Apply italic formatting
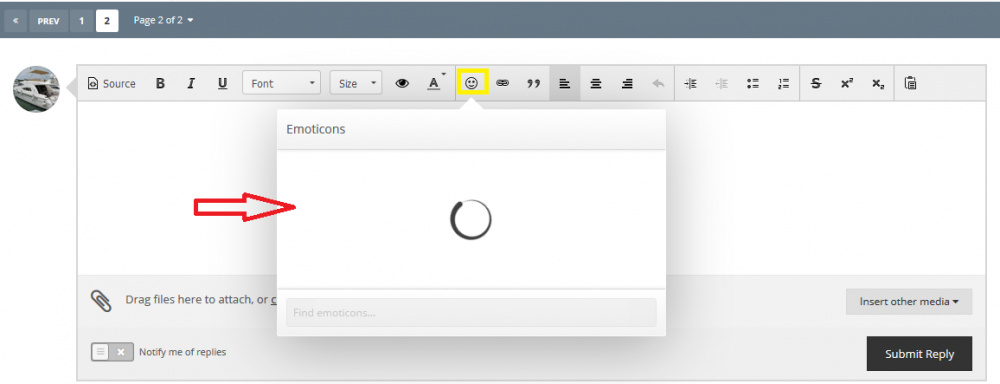Screen dimensions: 1000x384 (191, 84)
